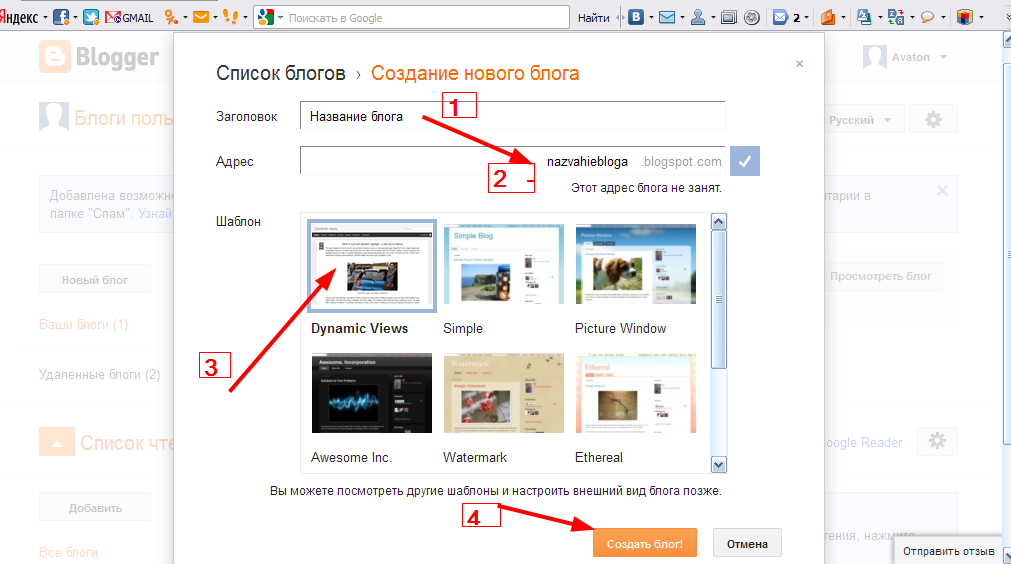Viewport: 1011px width, 564px height.
Task: Click the Список блогов breadcrumb
Action: point(280,73)
